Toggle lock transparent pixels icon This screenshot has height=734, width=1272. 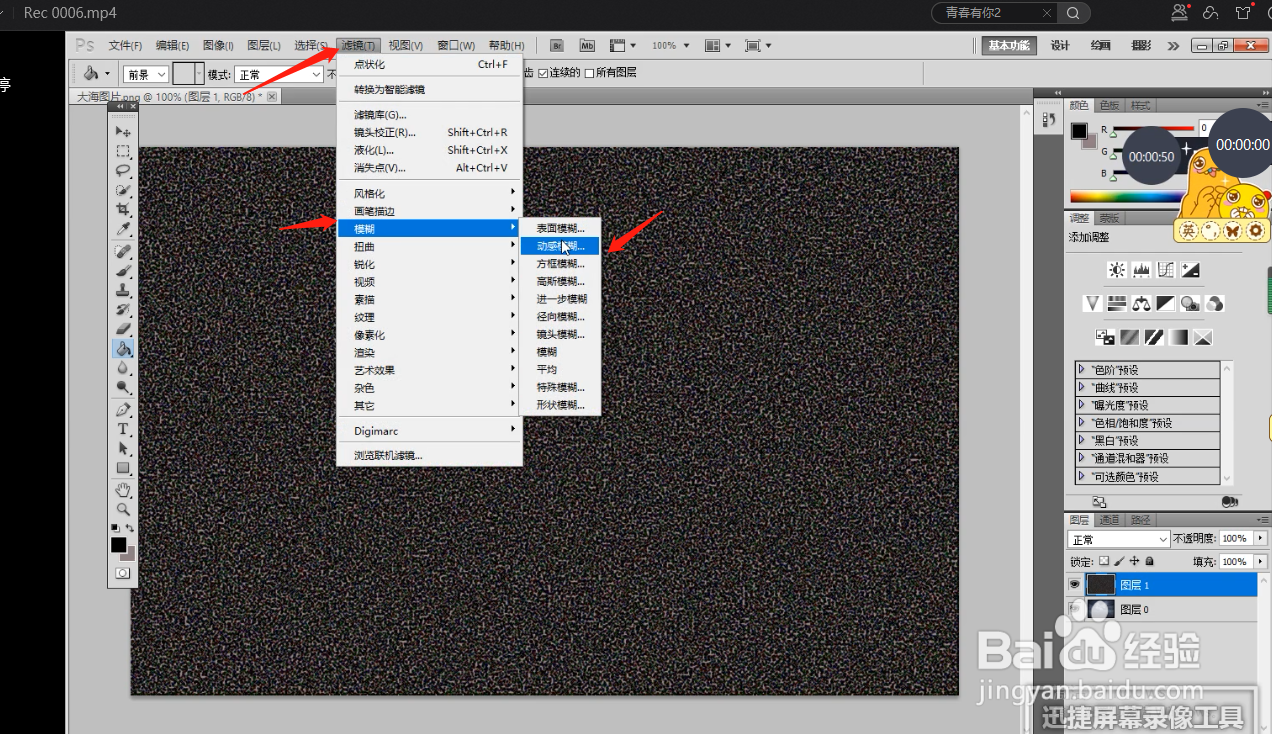click(1104, 562)
